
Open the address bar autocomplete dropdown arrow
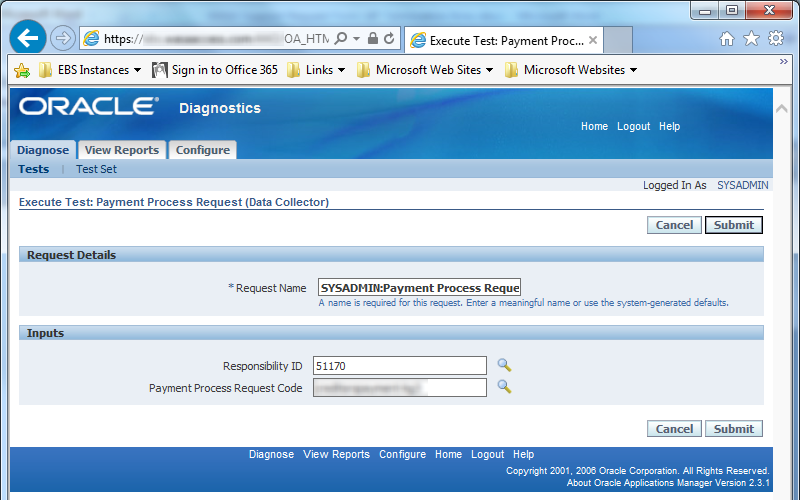[x=356, y=39]
